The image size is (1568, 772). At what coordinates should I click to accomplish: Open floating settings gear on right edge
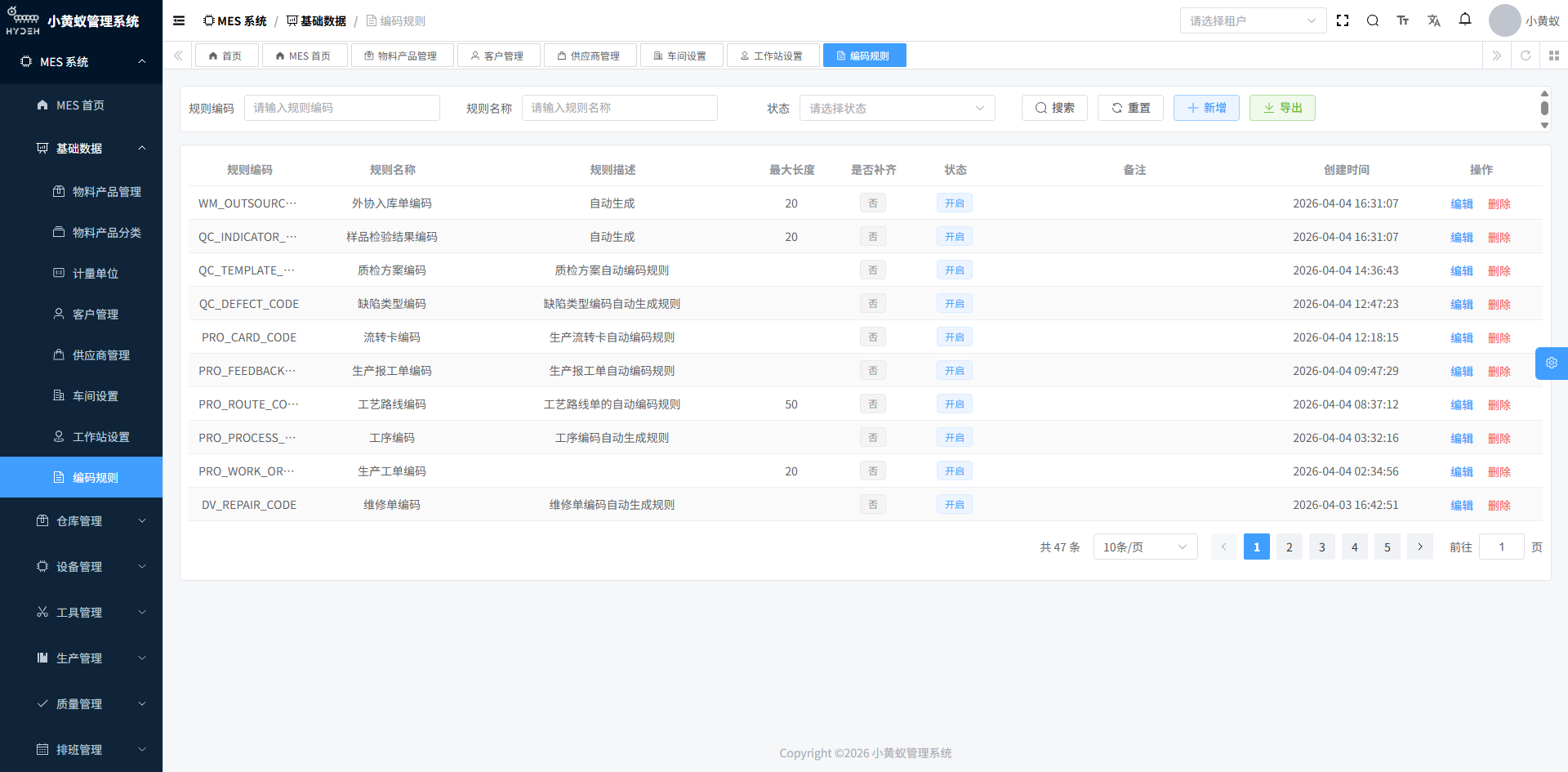click(x=1552, y=364)
